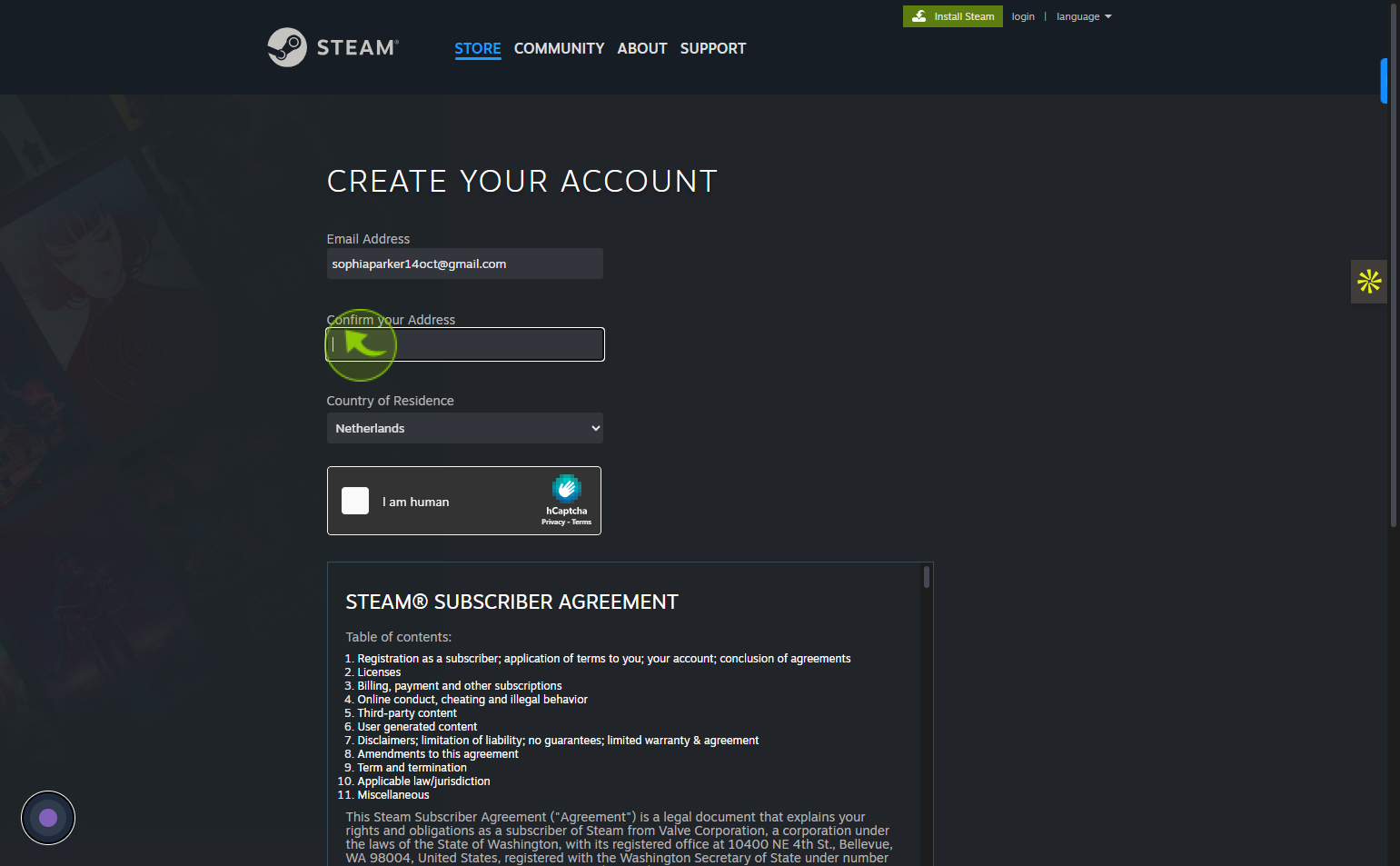
Task: Click the Install Steam download icon
Action: [x=919, y=16]
